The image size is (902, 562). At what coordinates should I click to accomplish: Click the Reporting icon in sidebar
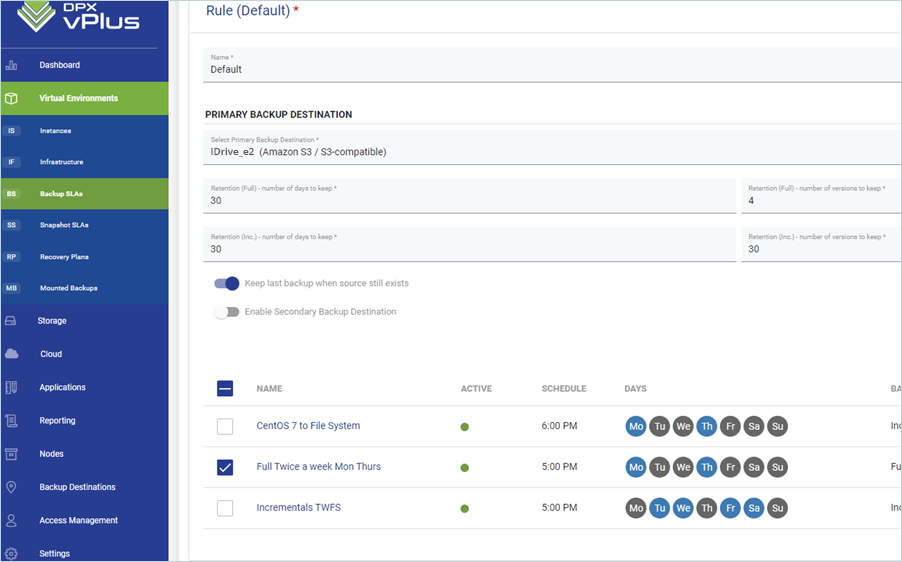12,421
